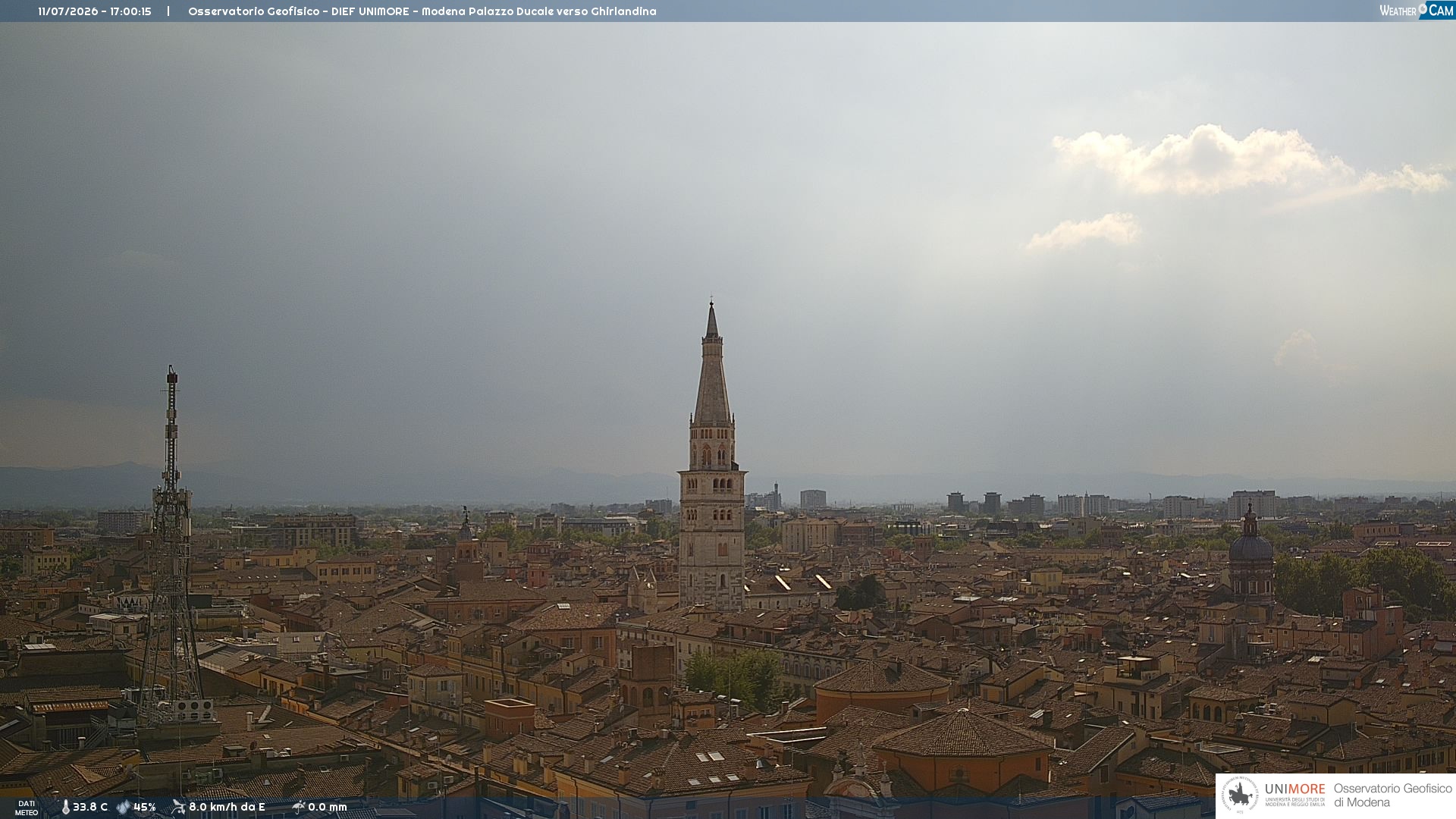Select the 33.8 C temperature reading
Screen dimensions: 1456x819
click(x=90, y=807)
